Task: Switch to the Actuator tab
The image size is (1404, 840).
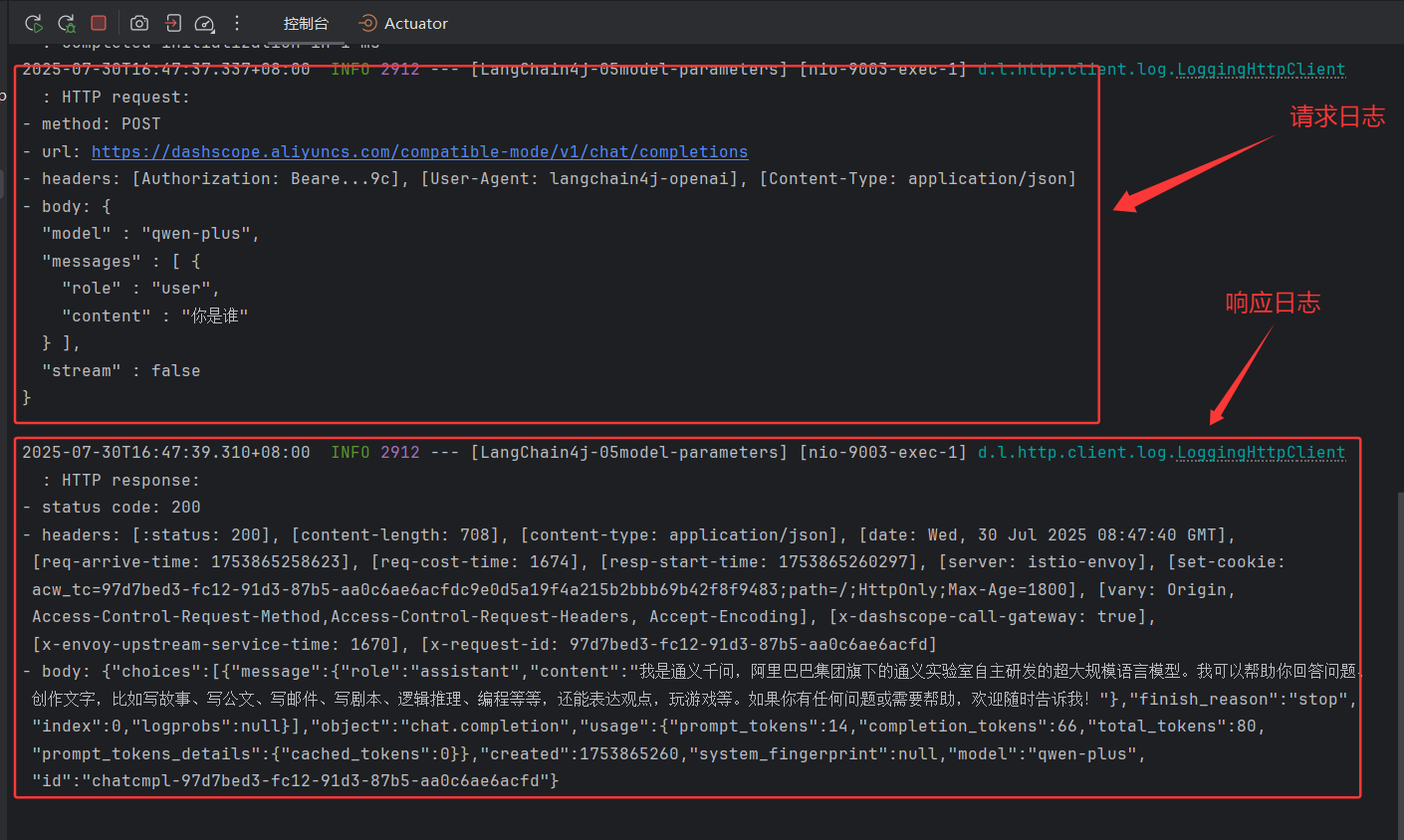Action: (403, 23)
